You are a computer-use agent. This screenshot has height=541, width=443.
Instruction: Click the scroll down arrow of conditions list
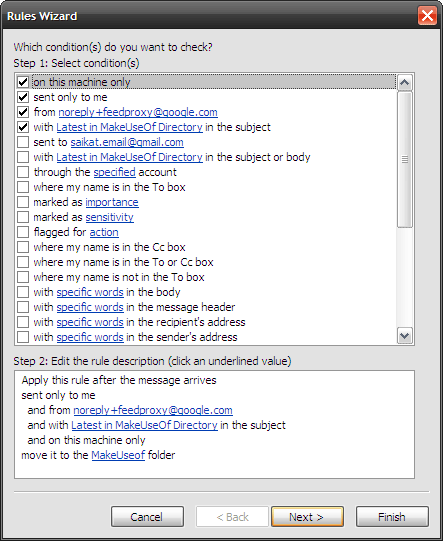coord(404,336)
